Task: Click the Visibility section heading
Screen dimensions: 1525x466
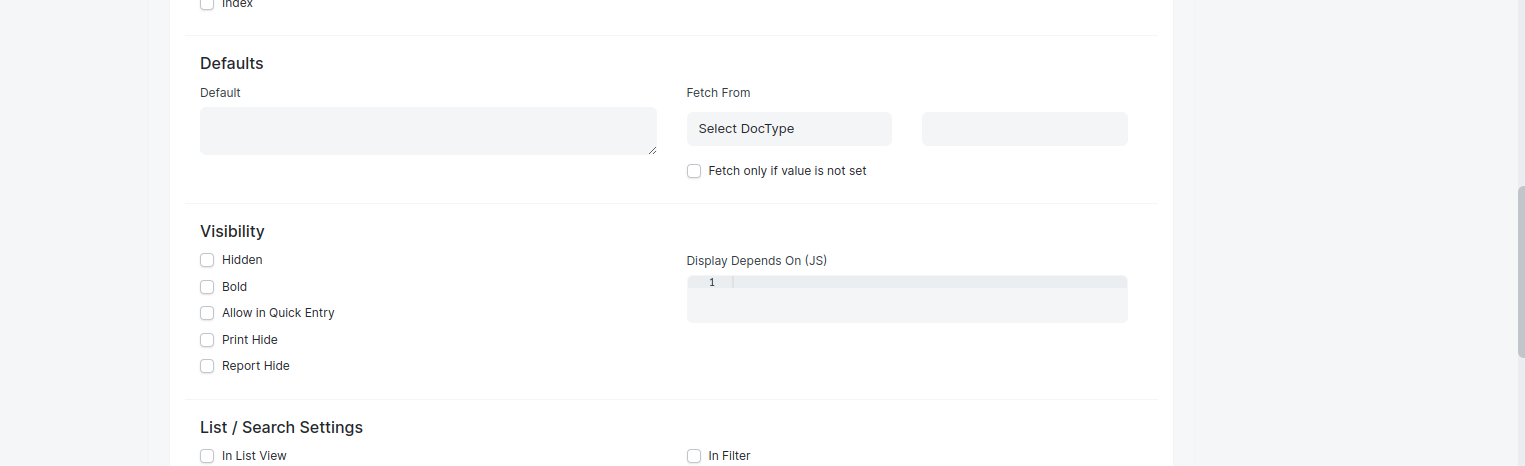Action: [232, 231]
